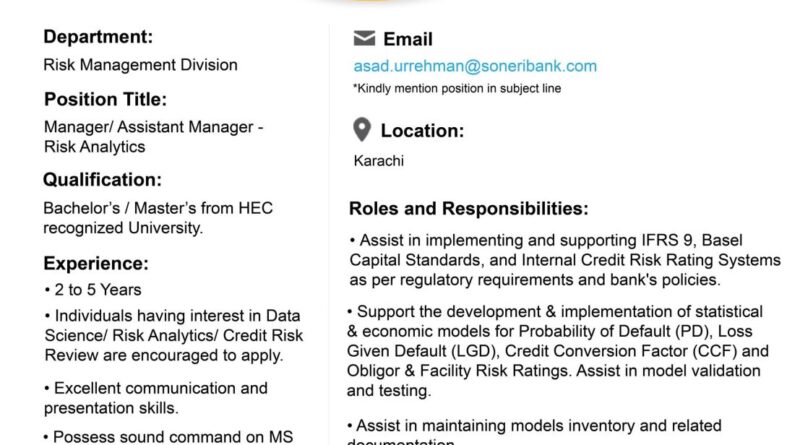The image size is (800, 445).
Task: Click the Excellent communication skills bullet
Action: (156, 397)
